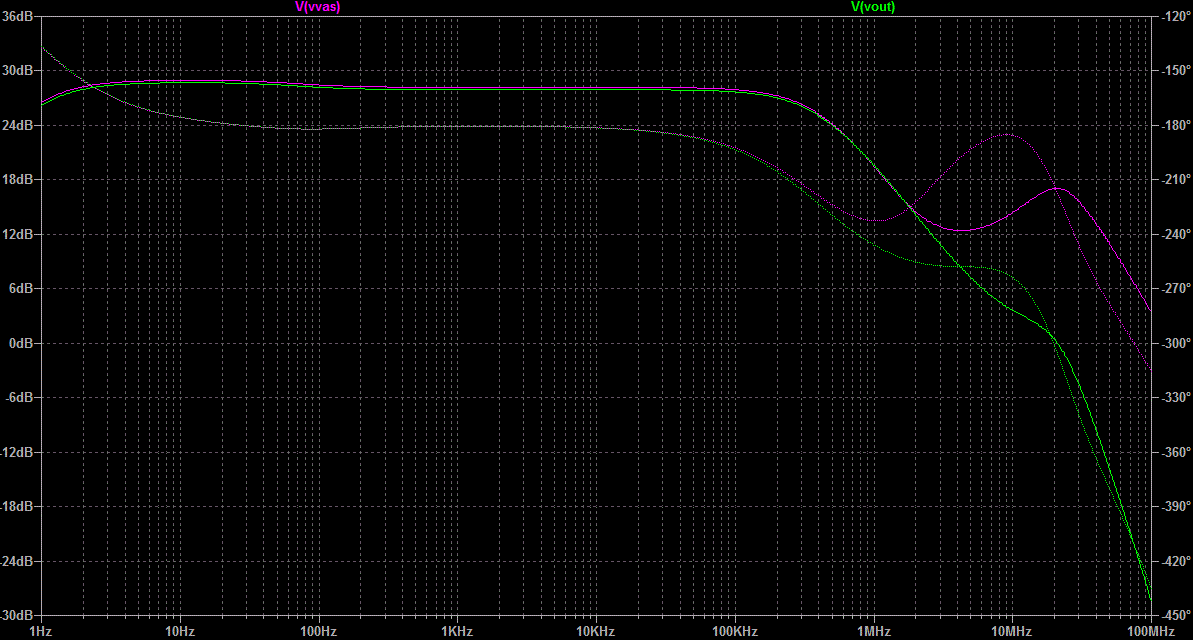This screenshot has width=1193, height=640.
Task: Click the -180° phase axis label
Action: (x=1176, y=125)
